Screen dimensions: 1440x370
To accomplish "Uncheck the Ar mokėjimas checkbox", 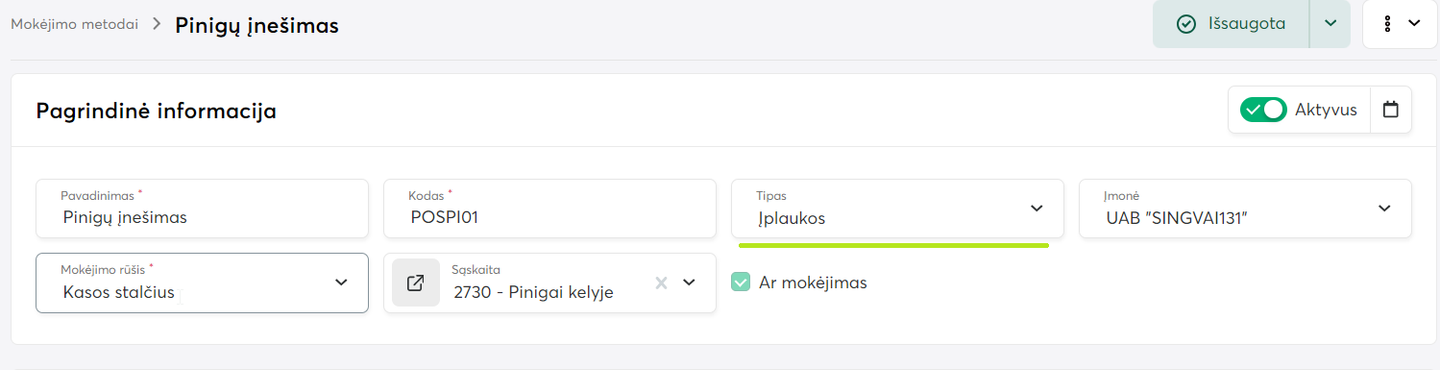I will pyautogui.click(x=740, y=282).
